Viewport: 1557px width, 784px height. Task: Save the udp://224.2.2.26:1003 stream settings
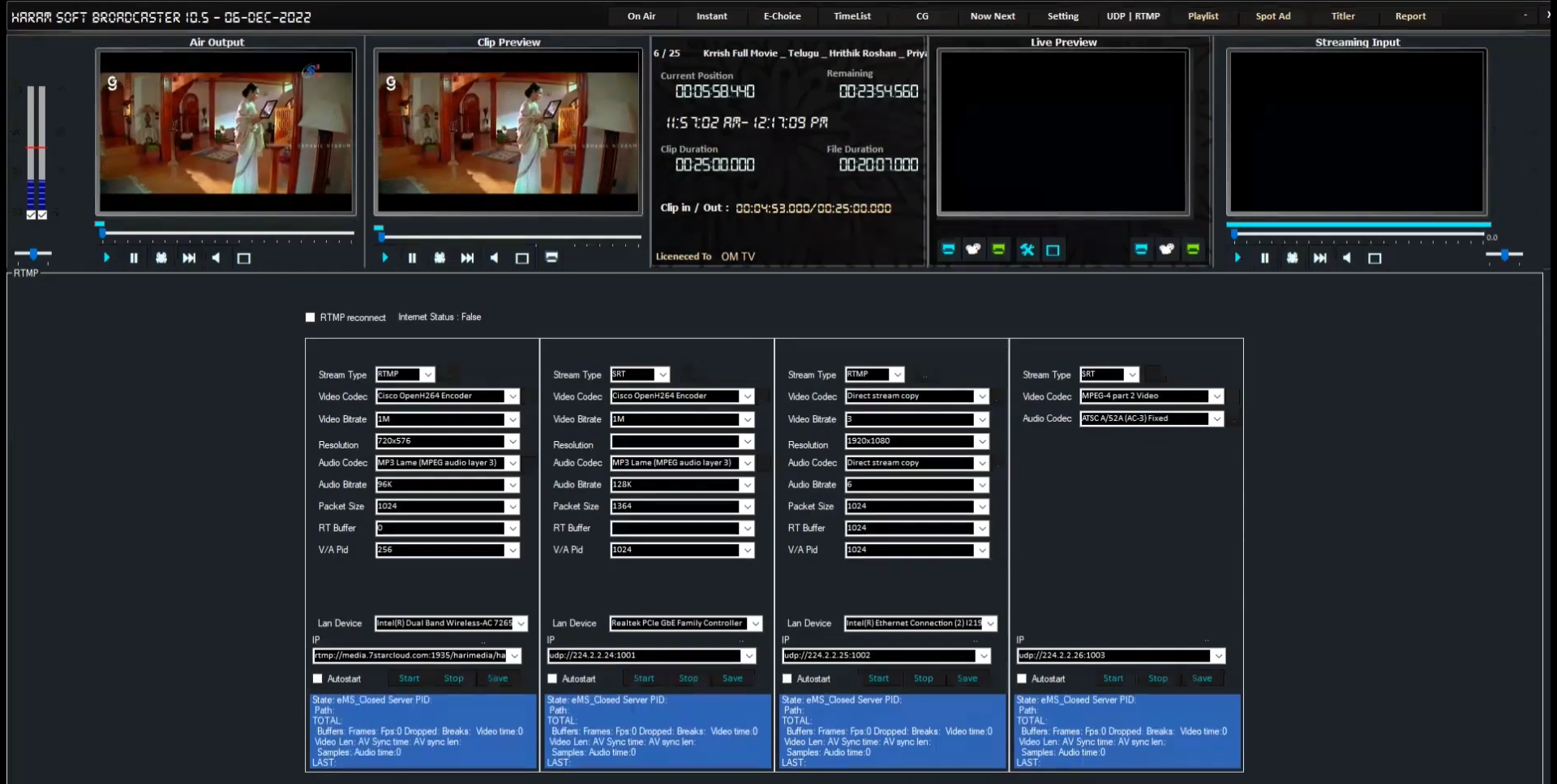coord(1203,679)
